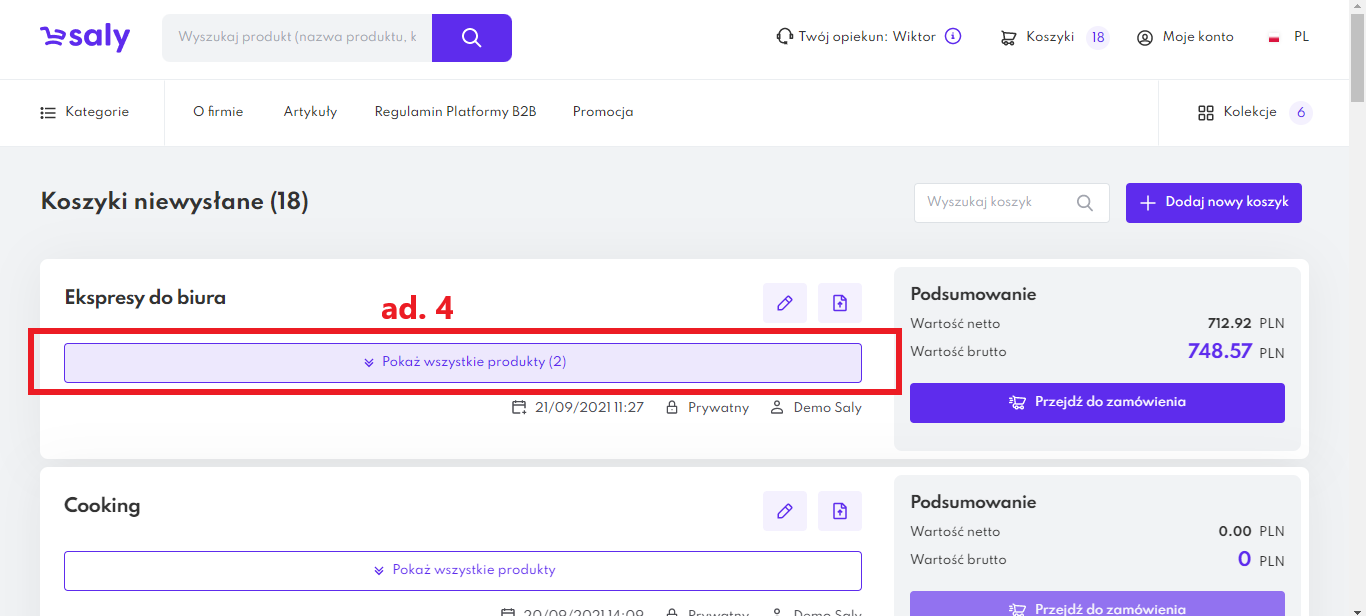The height and width of the screenshot is (616, 1366).
Task: Go to the O firmie page
Action: (x=218, y=112)
